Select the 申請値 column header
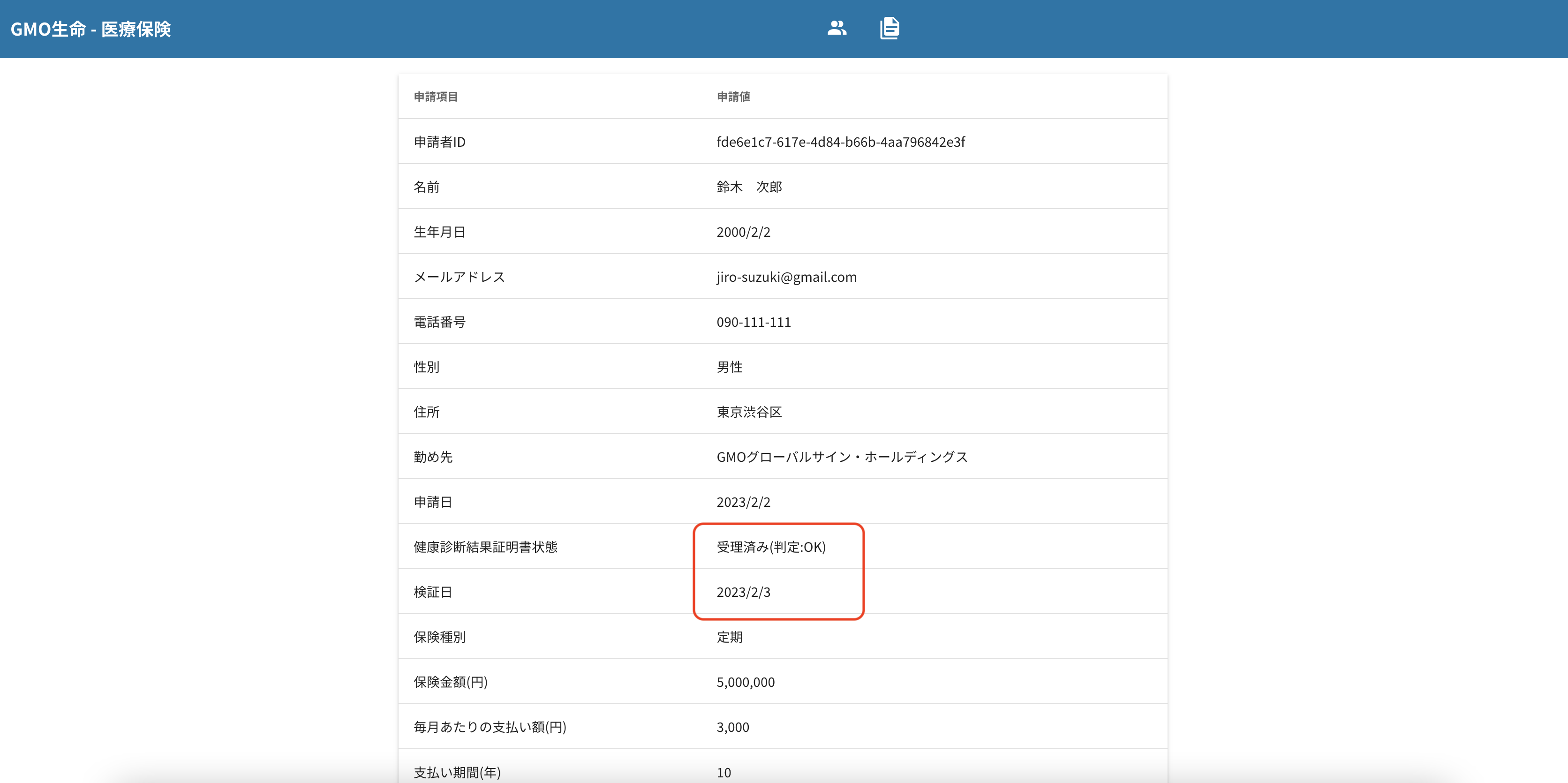This screenshot has height=783, width=1568. (733, 96)
